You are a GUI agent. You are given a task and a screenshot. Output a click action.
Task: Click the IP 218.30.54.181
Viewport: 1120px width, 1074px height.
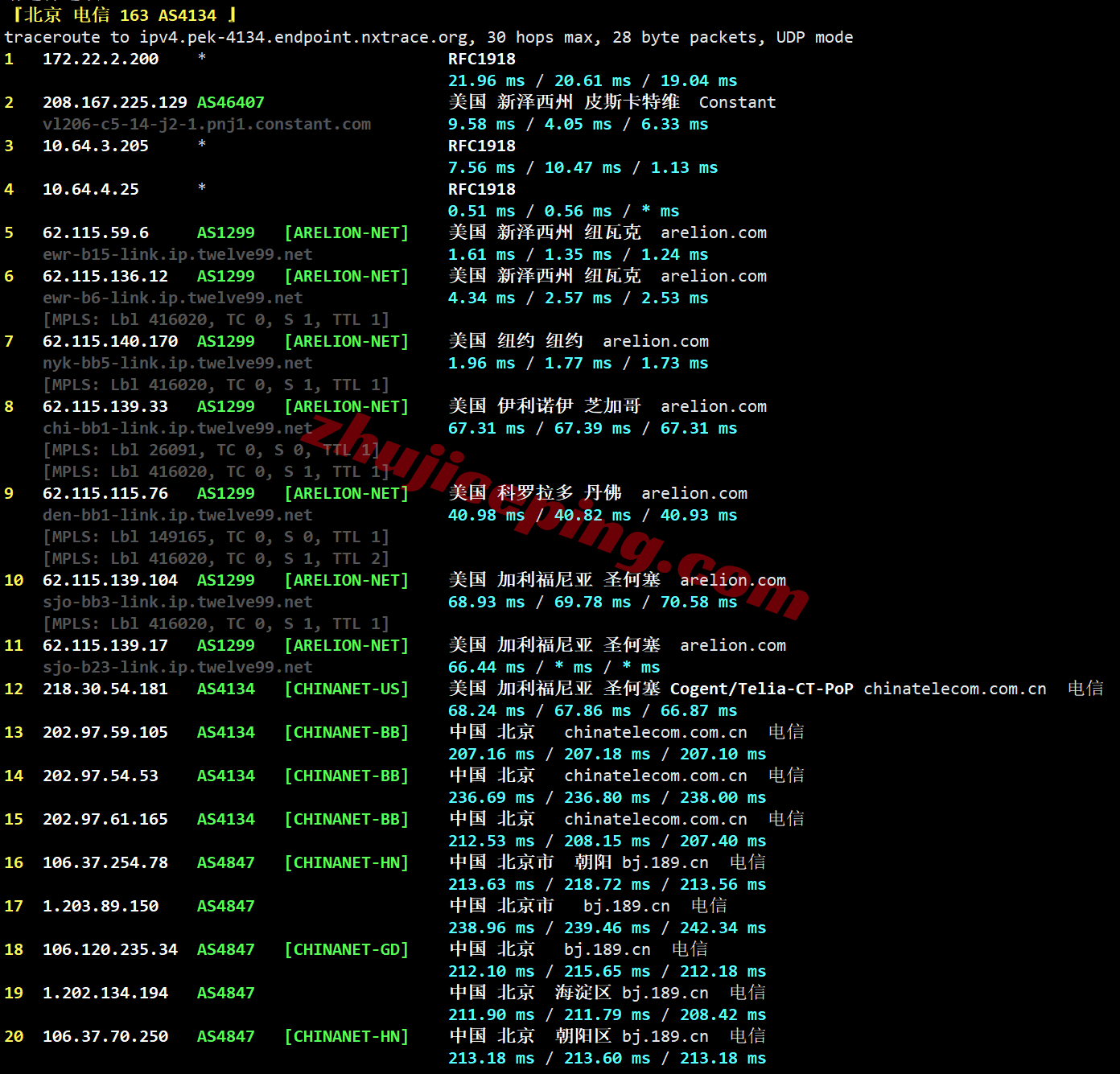tap(105, 689)
